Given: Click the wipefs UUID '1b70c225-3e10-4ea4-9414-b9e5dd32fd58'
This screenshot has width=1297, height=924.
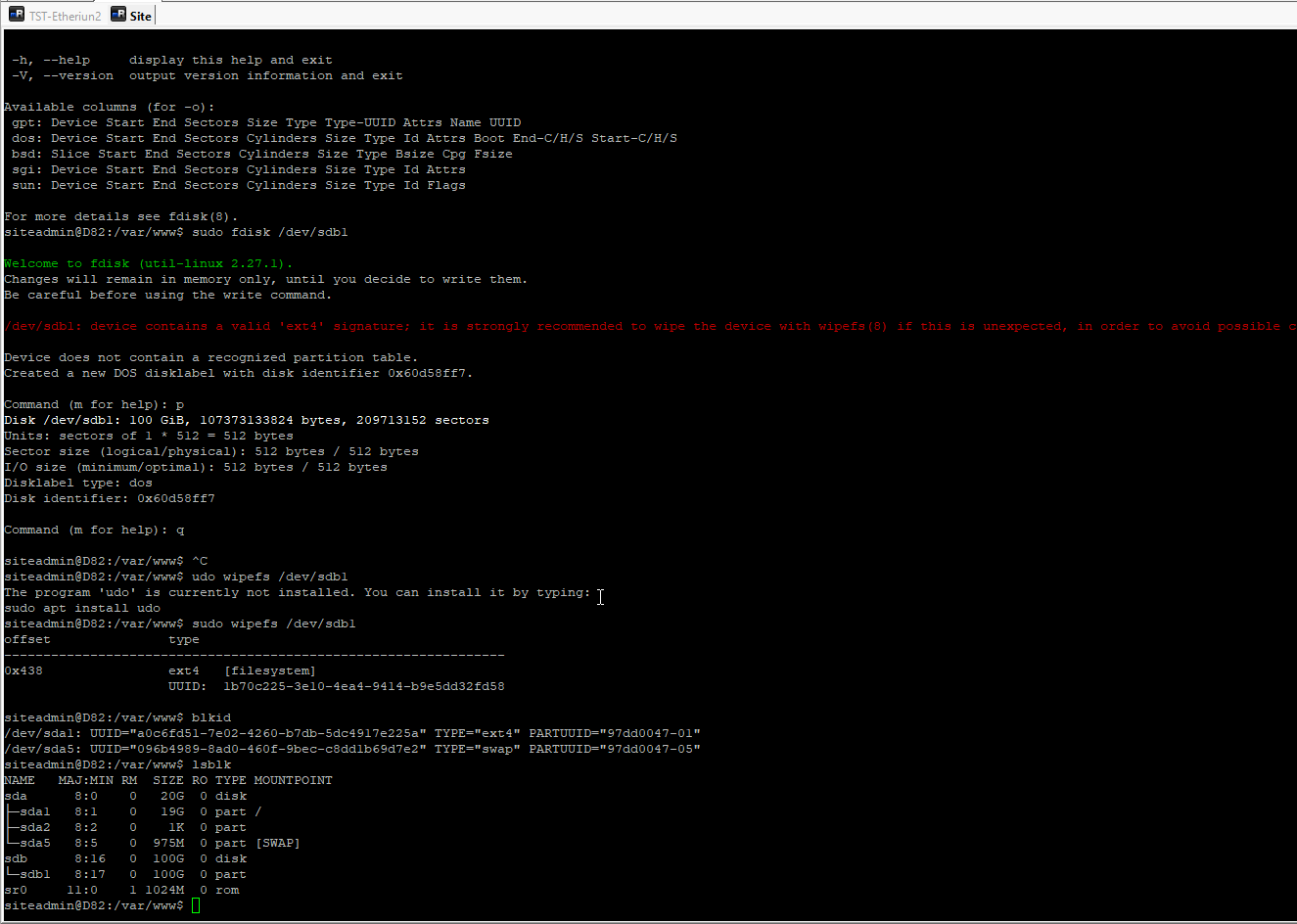Looking at the screenshot, I should point(364,686).
